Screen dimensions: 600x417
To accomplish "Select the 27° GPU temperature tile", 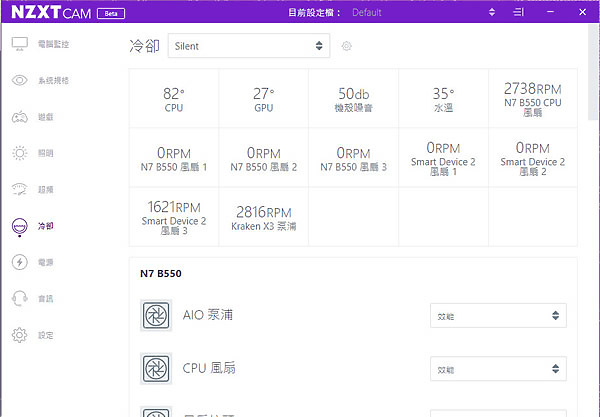I will point(264,98).
